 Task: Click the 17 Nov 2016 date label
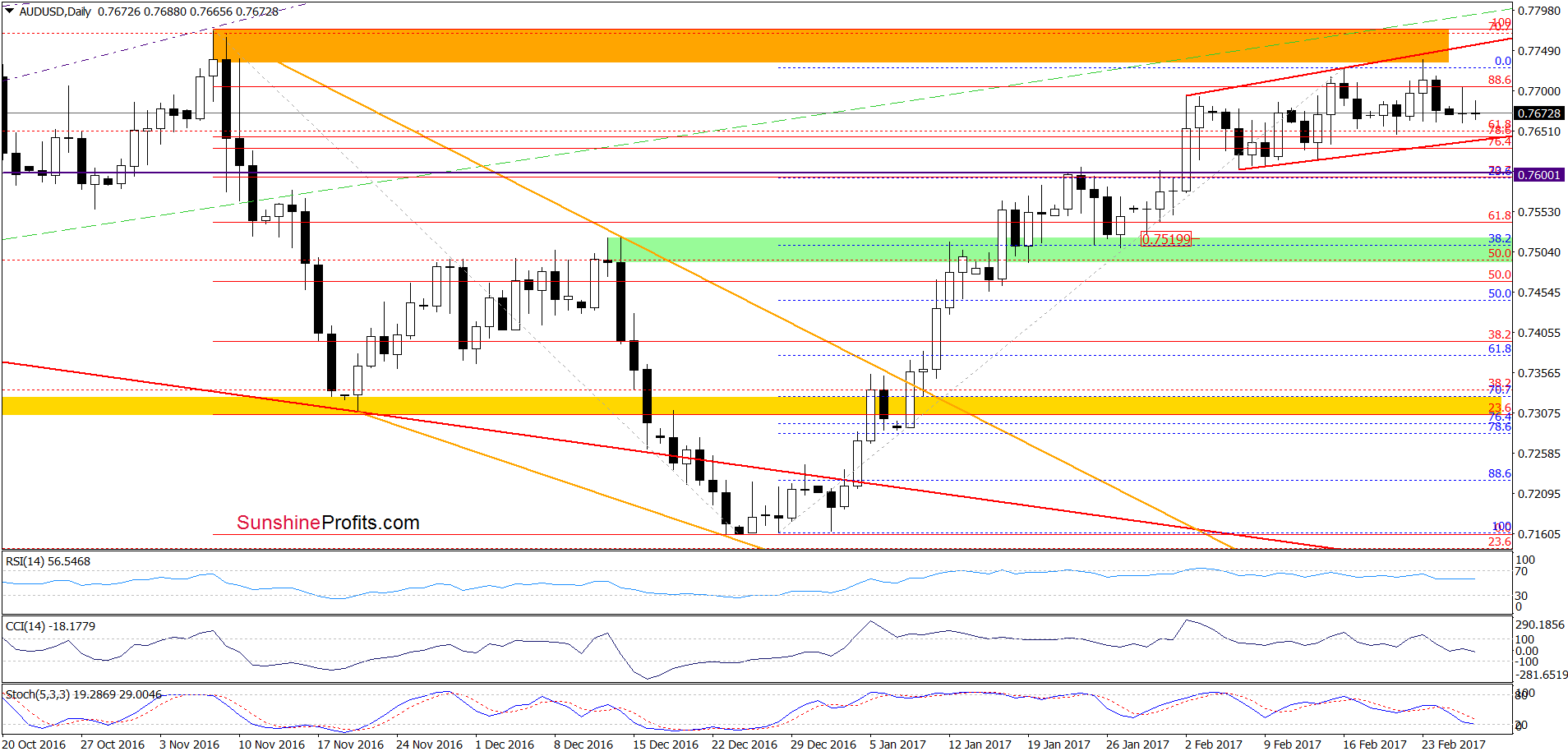pos(350,744)
